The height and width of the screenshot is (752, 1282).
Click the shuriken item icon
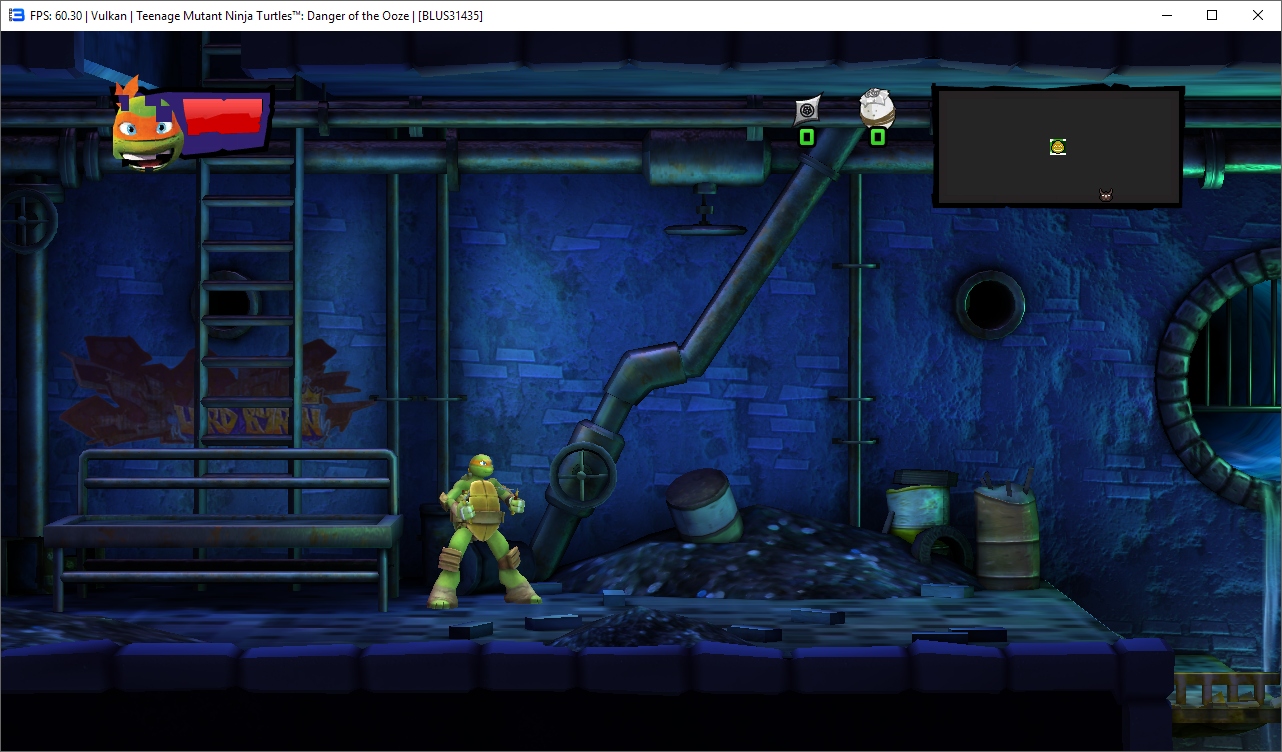click(808, 110)
